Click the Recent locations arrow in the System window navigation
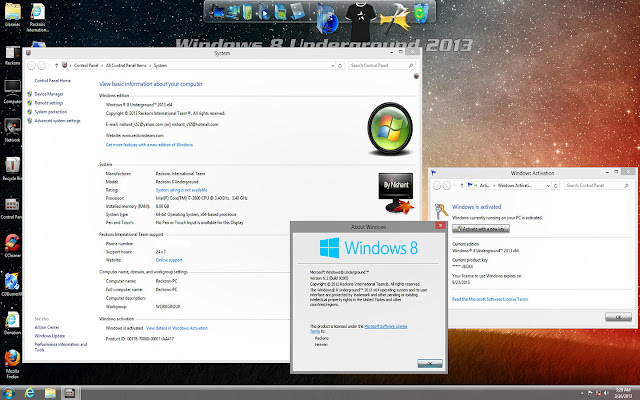640x400 pixels. pyautogui.click(x=49, y=66)
